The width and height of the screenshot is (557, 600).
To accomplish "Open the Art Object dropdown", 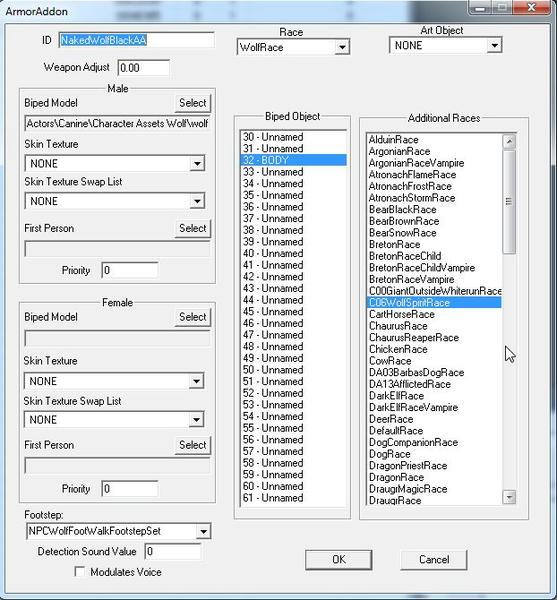I will click(445, 46).
